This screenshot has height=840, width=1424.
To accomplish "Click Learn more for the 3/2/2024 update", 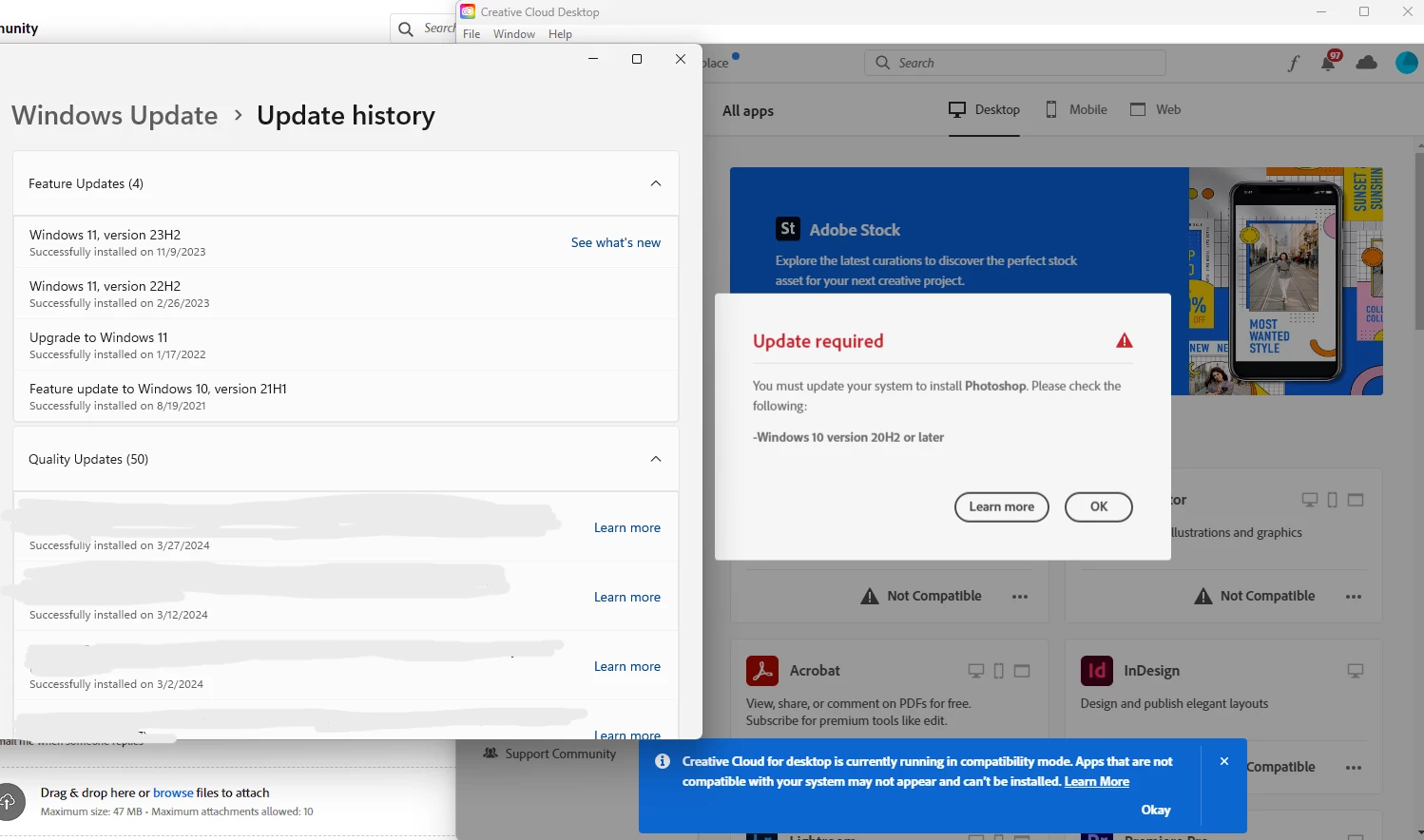I will (627, 666).
